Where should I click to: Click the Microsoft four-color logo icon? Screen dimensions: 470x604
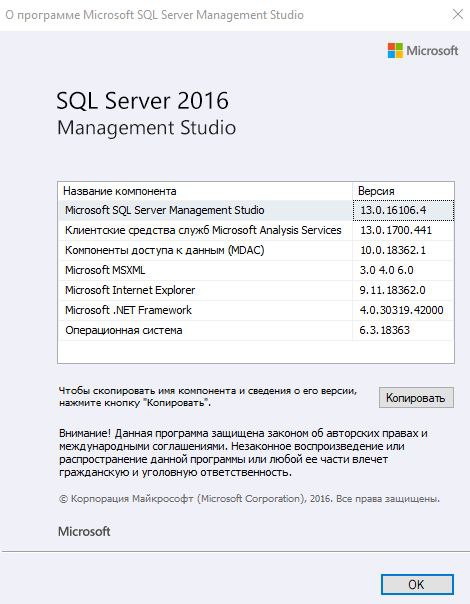coord(395,50)
